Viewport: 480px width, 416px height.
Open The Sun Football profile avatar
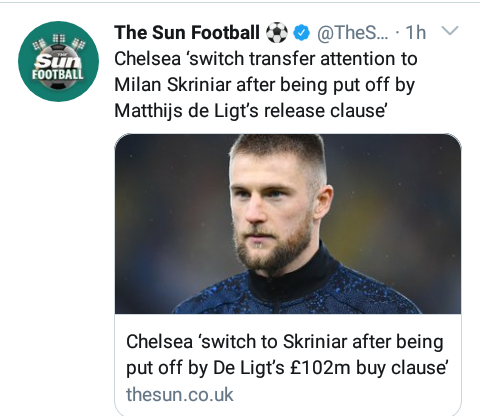[x=58, y=61]
